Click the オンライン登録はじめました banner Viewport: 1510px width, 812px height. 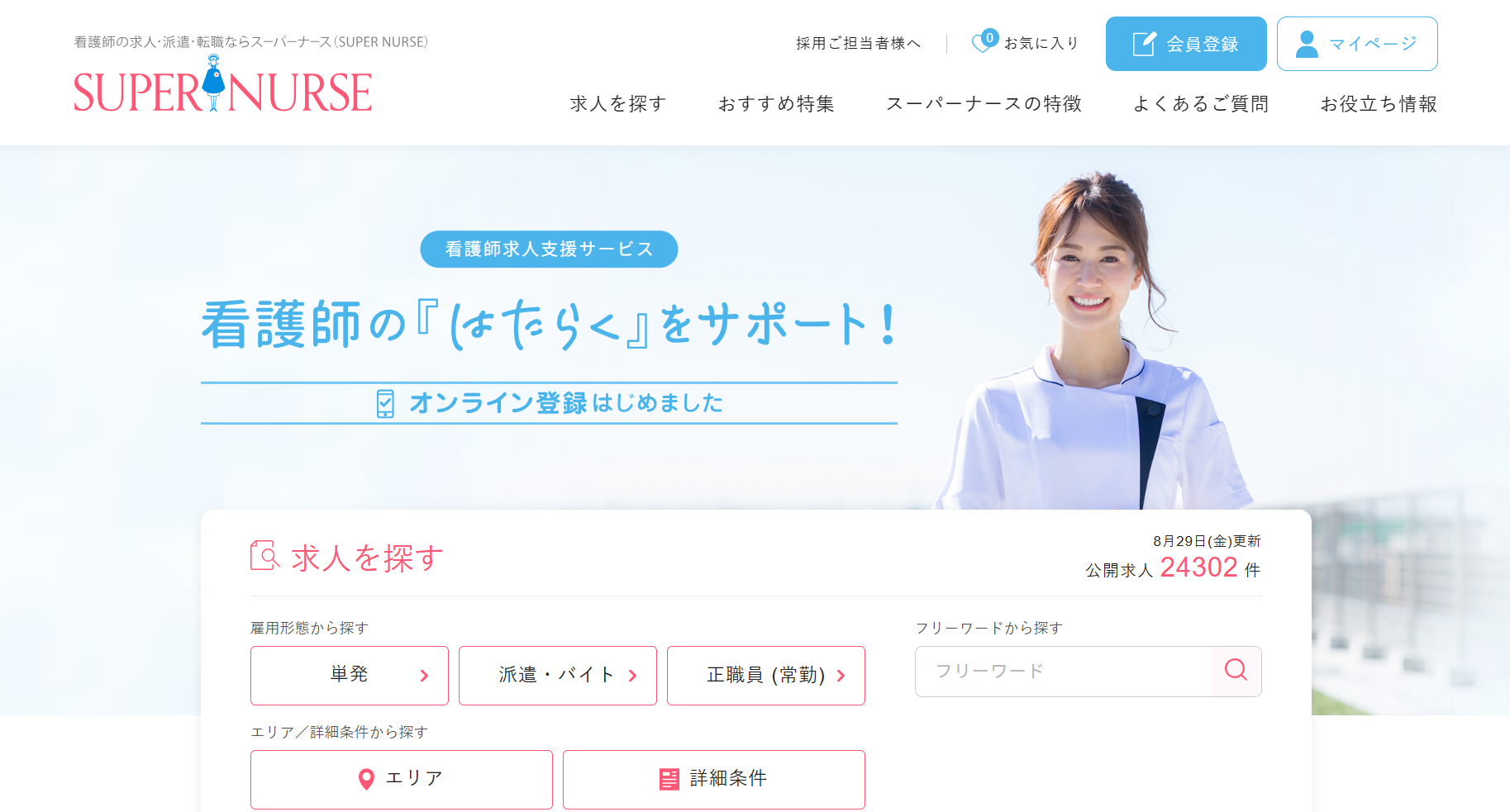pos(549,403)
